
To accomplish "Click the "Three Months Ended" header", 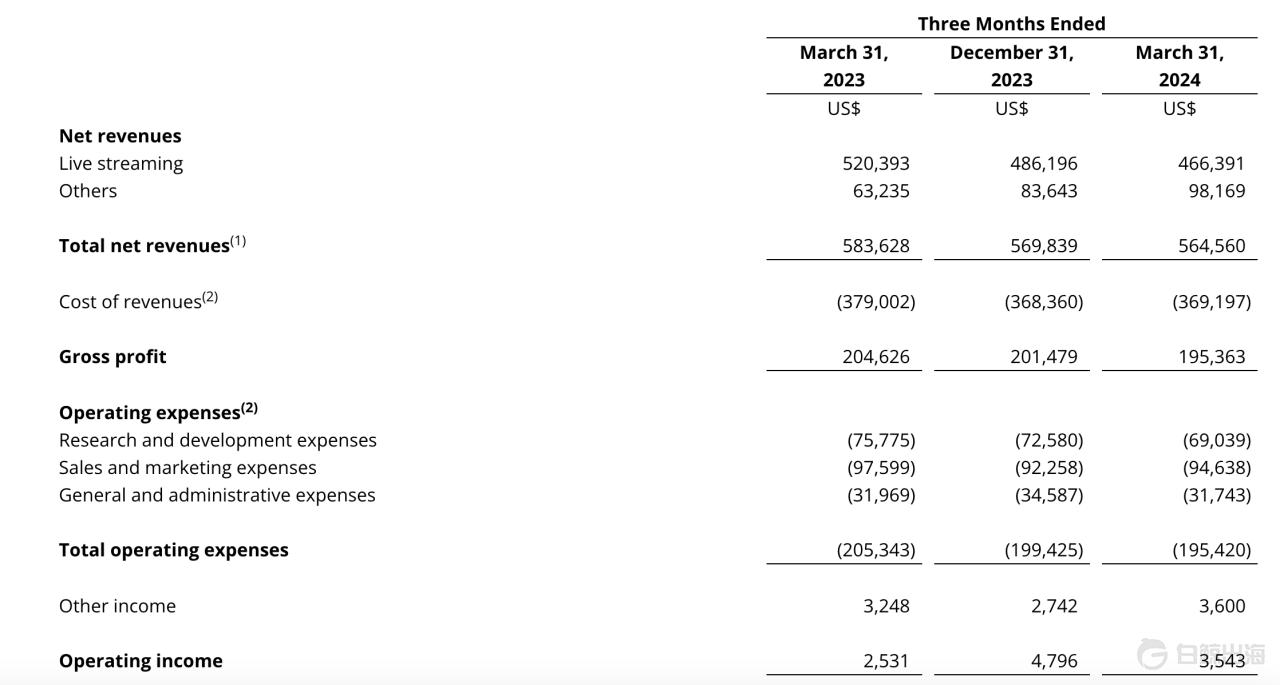I will click(x=1011, y=24).
